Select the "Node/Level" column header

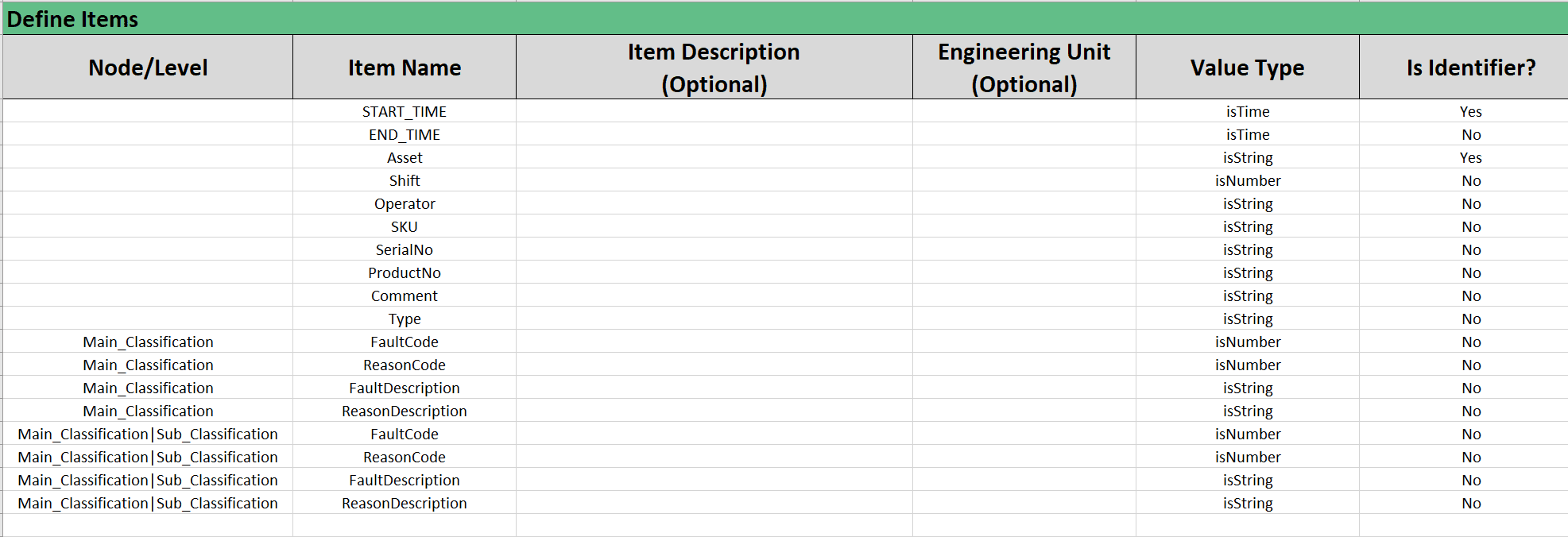tap(148, 68)
